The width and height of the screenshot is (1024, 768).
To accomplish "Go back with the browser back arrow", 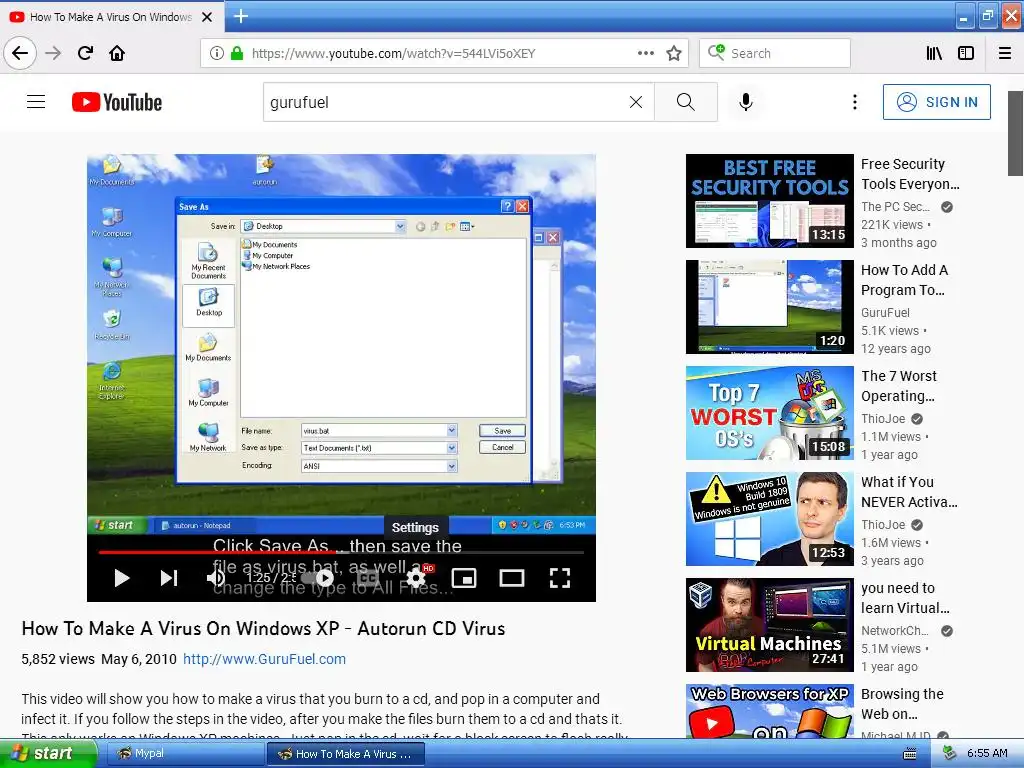I will coord(20,53).
